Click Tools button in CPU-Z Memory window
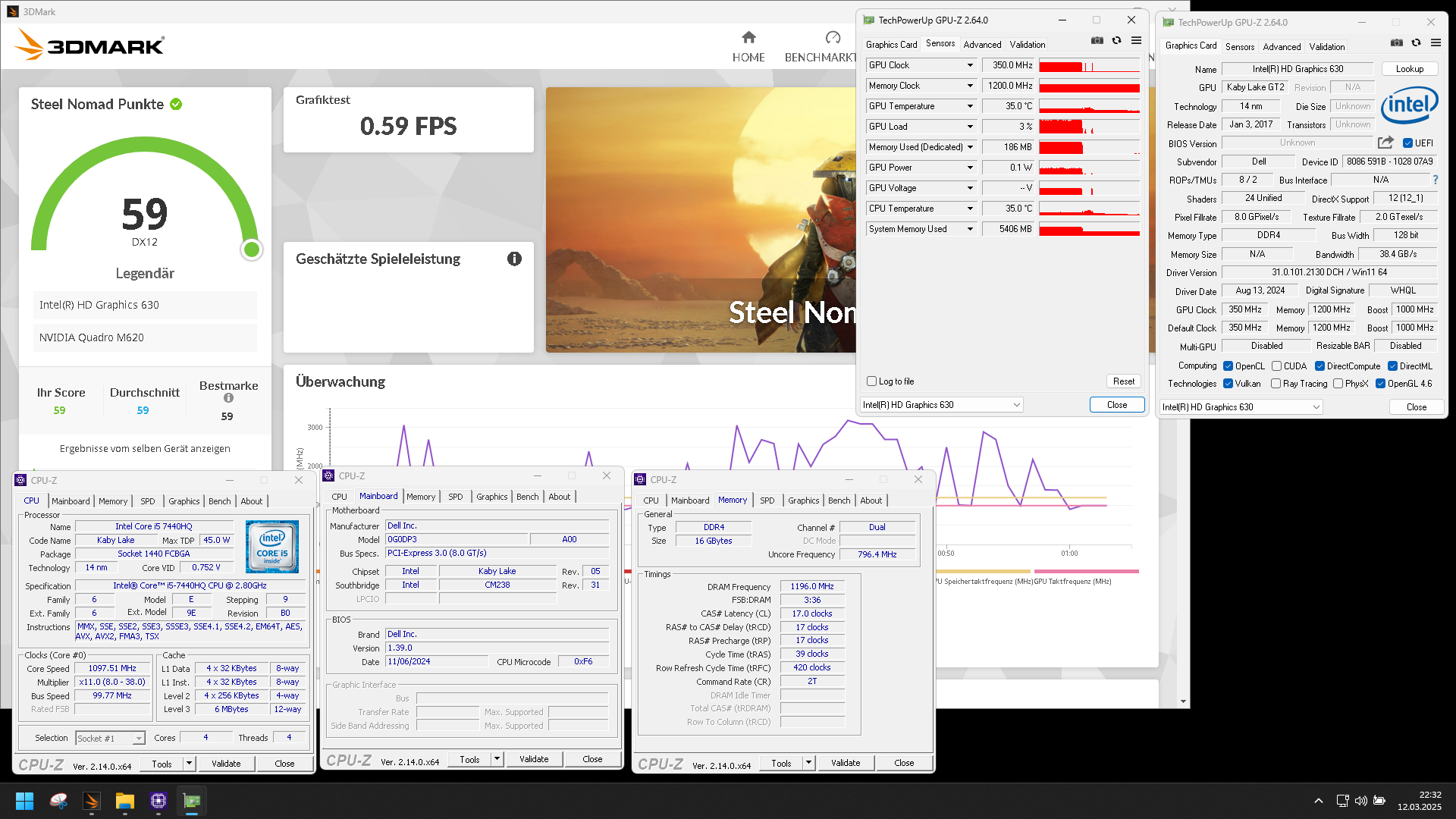 click(x=781, y=763)
